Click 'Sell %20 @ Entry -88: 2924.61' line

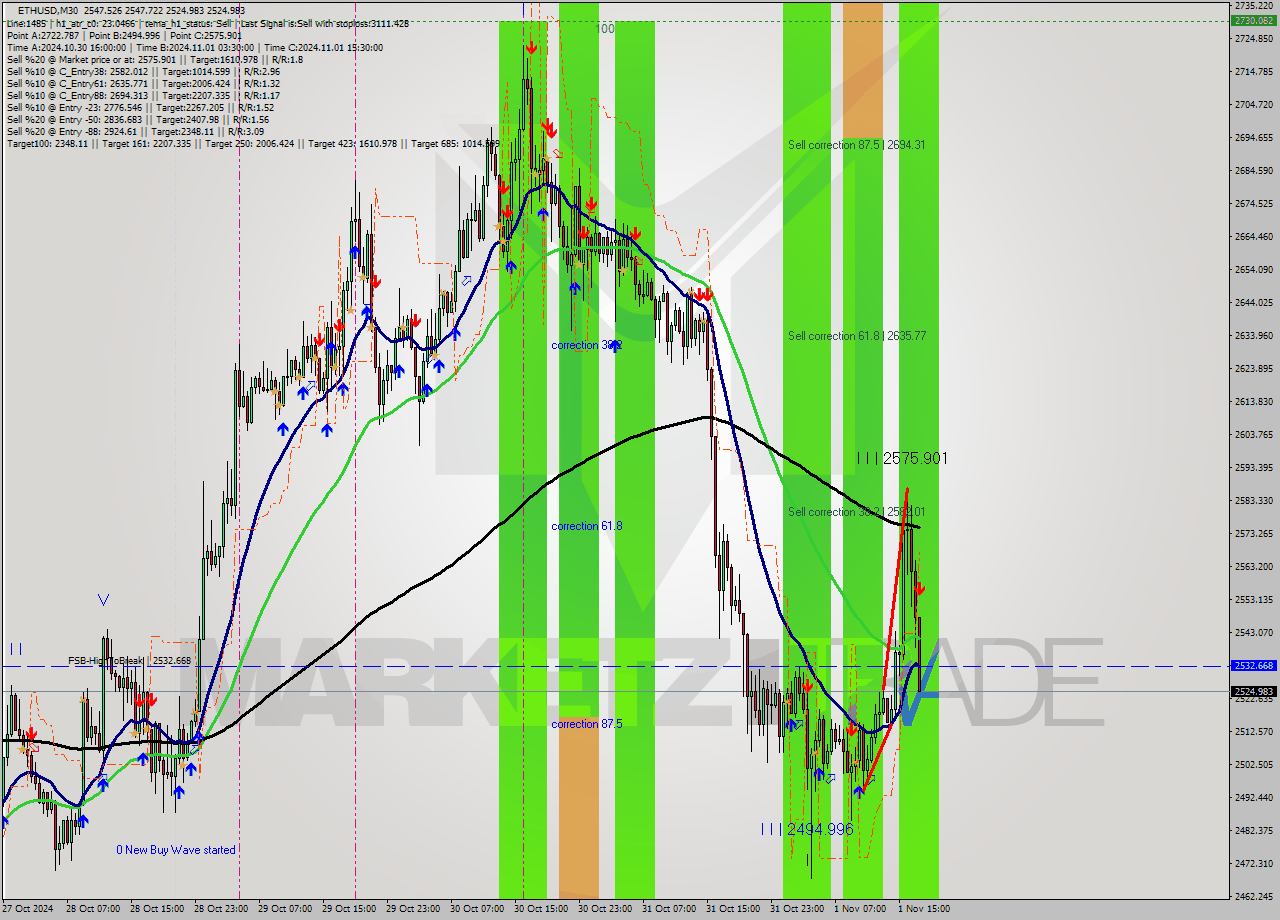136,131
